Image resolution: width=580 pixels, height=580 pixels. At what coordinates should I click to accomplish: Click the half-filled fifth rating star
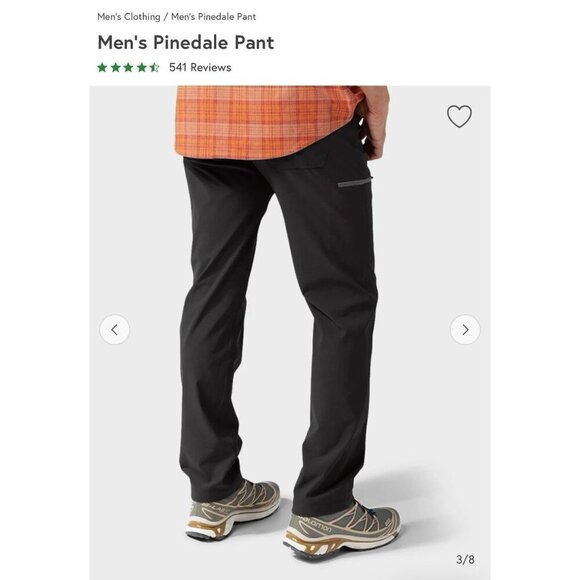click(x=154, y=67)
